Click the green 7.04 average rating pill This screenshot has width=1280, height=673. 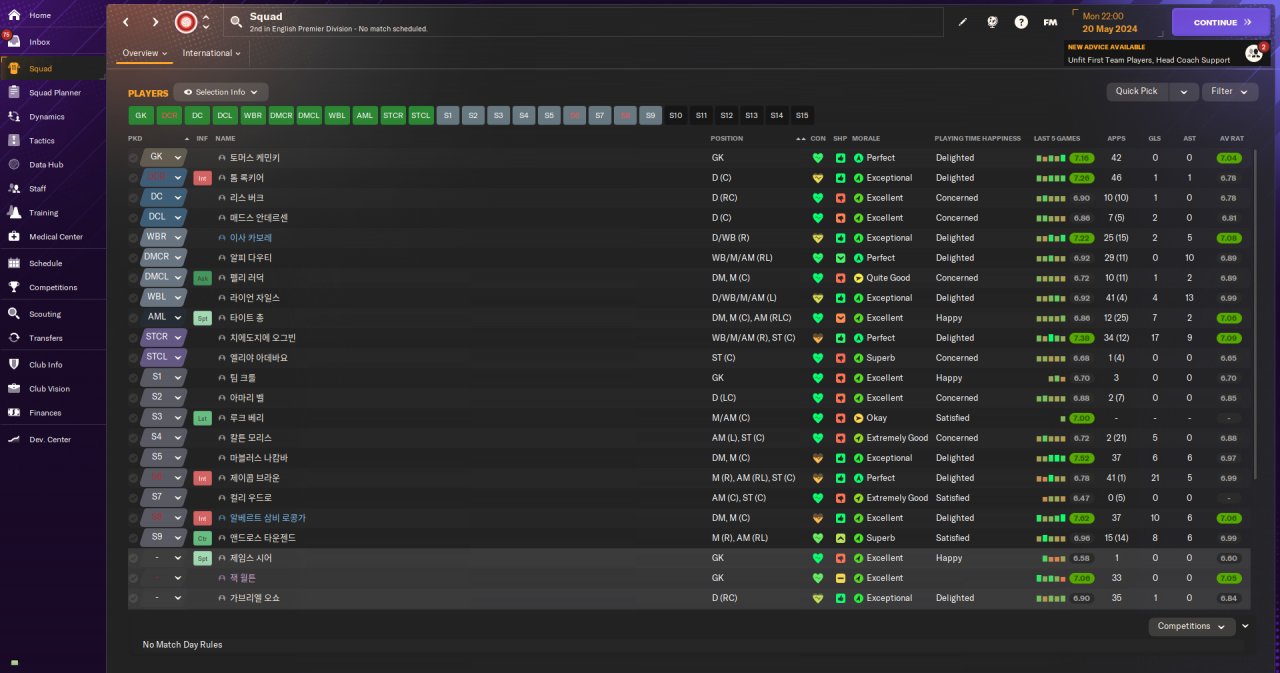[x=1230, y=158]
